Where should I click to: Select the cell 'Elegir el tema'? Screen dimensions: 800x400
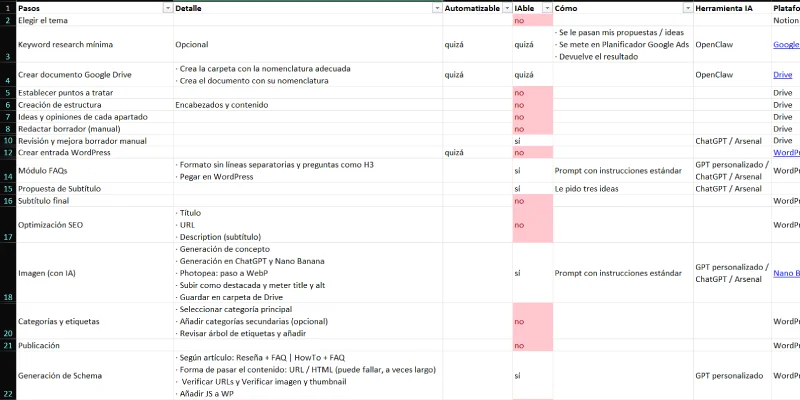point(95,20)
